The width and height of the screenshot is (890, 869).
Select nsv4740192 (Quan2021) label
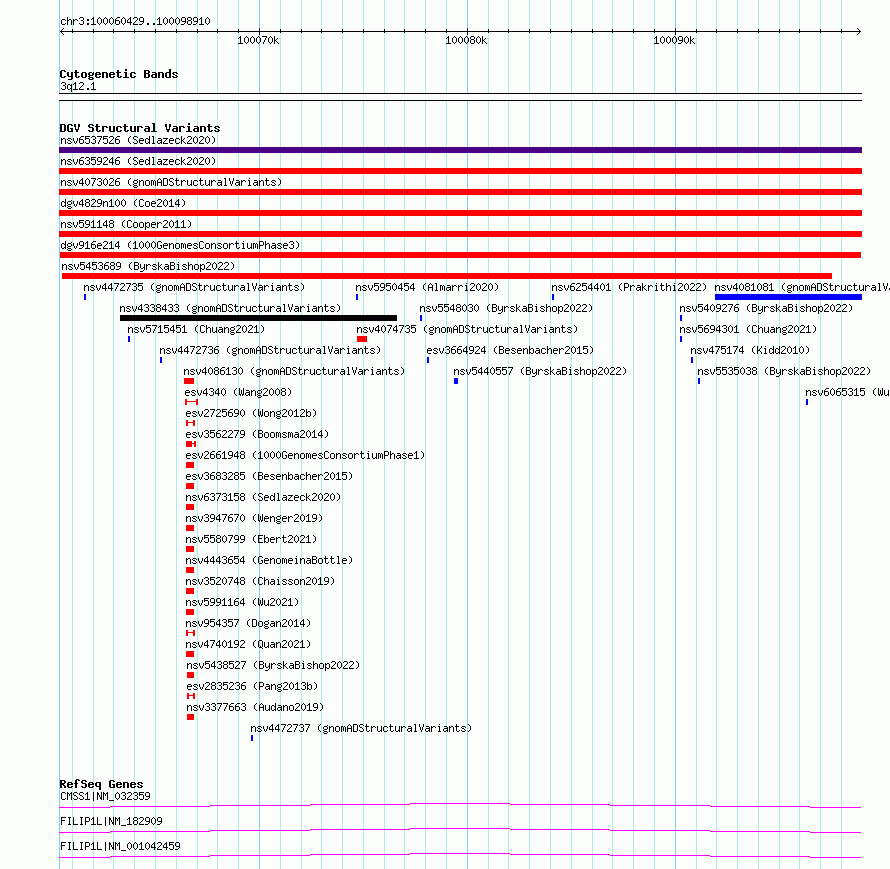[x=248, y=644]
